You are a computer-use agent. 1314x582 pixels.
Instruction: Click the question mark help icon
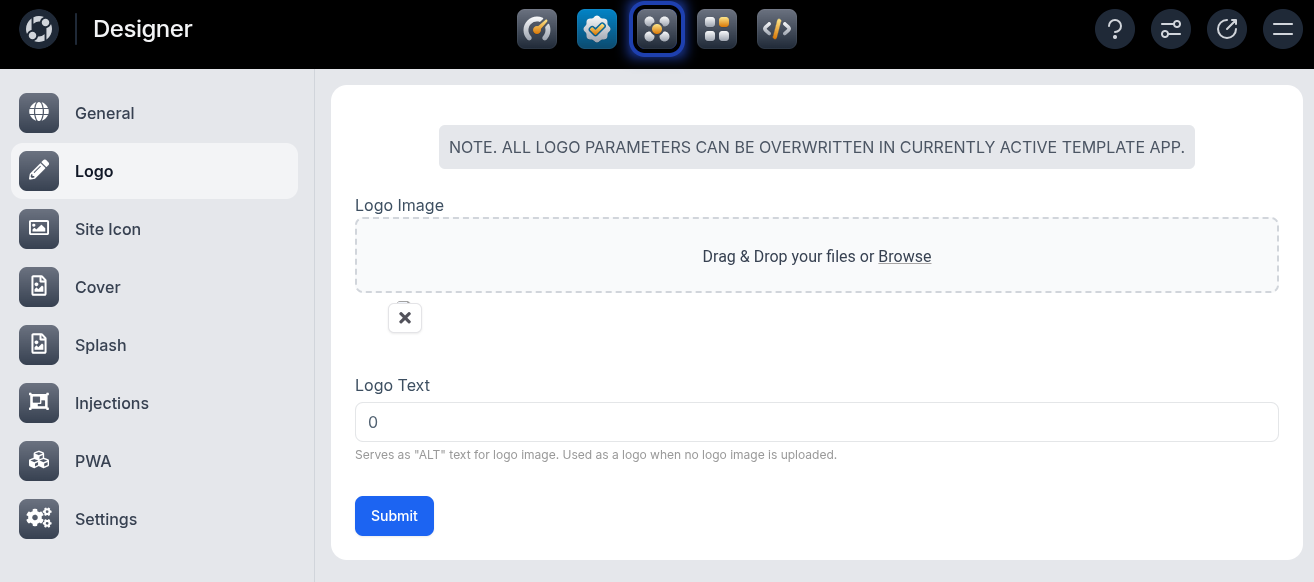point(1115,29)
